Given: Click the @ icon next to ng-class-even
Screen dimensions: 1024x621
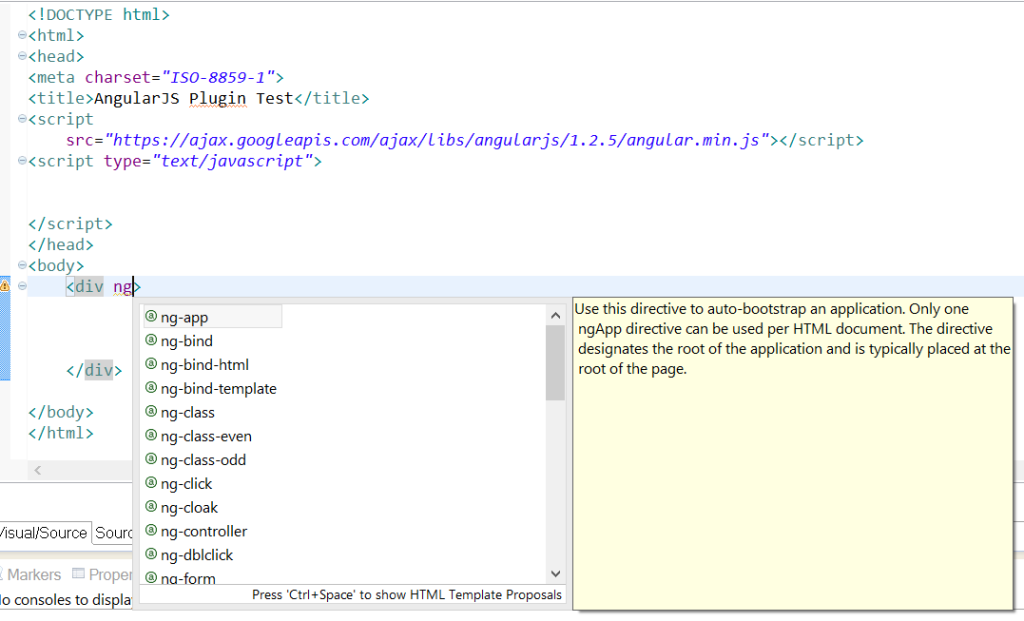Looking at the screenshot, I should (152, 436).
